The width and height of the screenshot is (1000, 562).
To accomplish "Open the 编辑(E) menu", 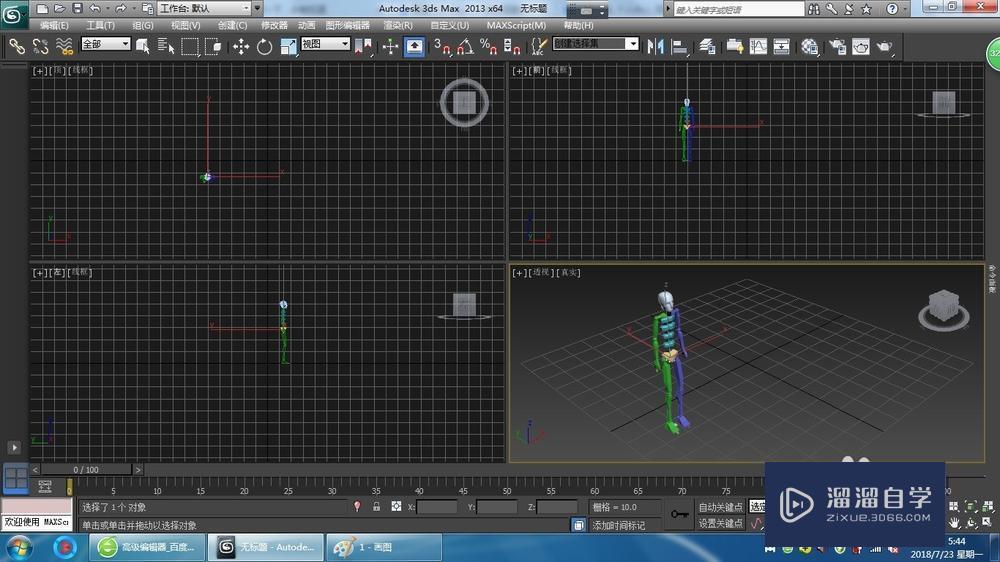I will click(54, 26).
